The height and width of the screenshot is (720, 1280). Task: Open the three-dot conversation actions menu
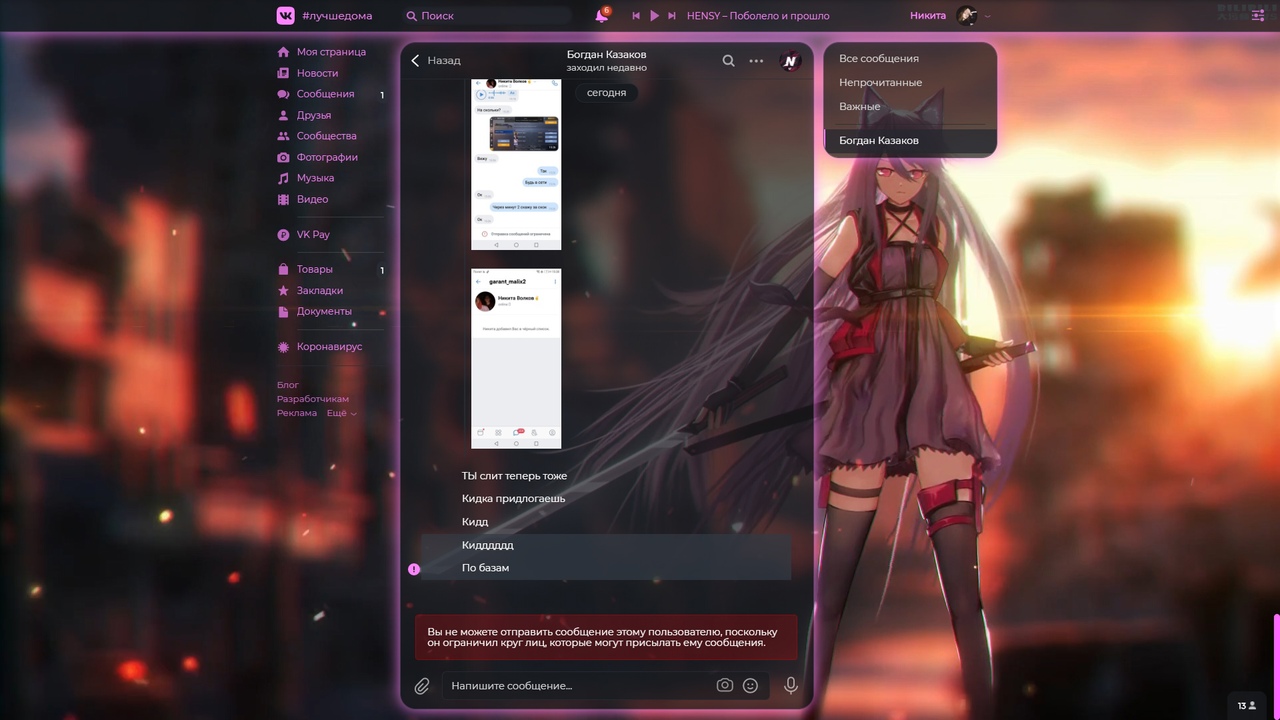pos(756,61)
